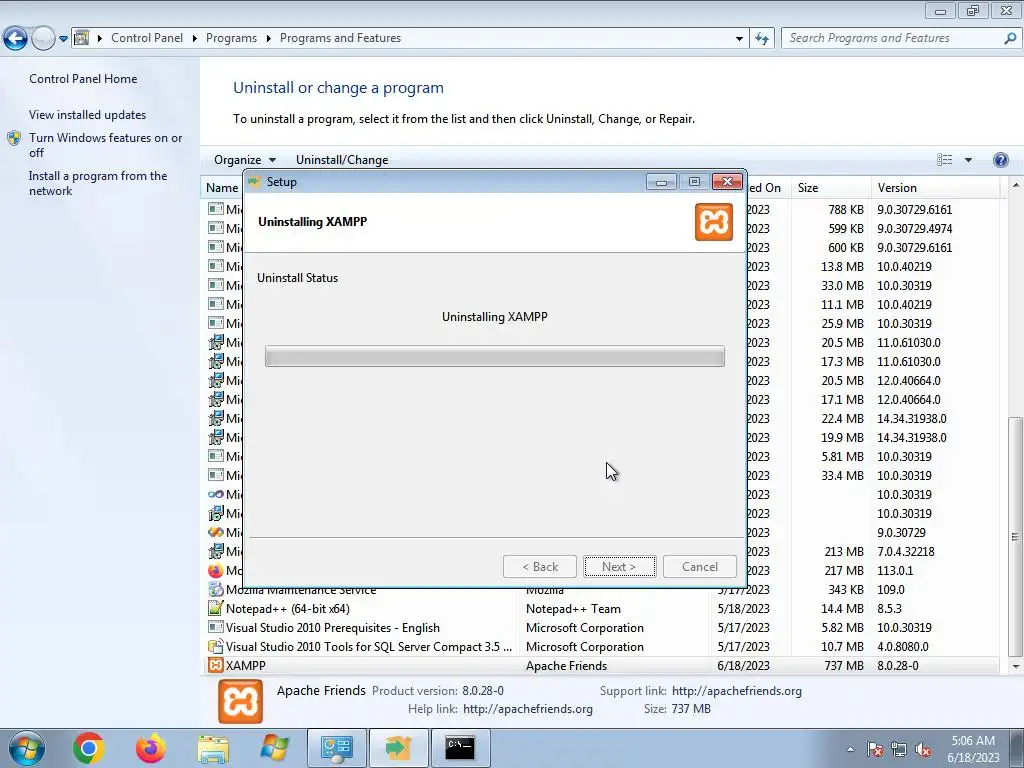This screenshot has height=768, width=1024.
Task: Click the Windows flag icon on taskbar
Action: (274, 748)
